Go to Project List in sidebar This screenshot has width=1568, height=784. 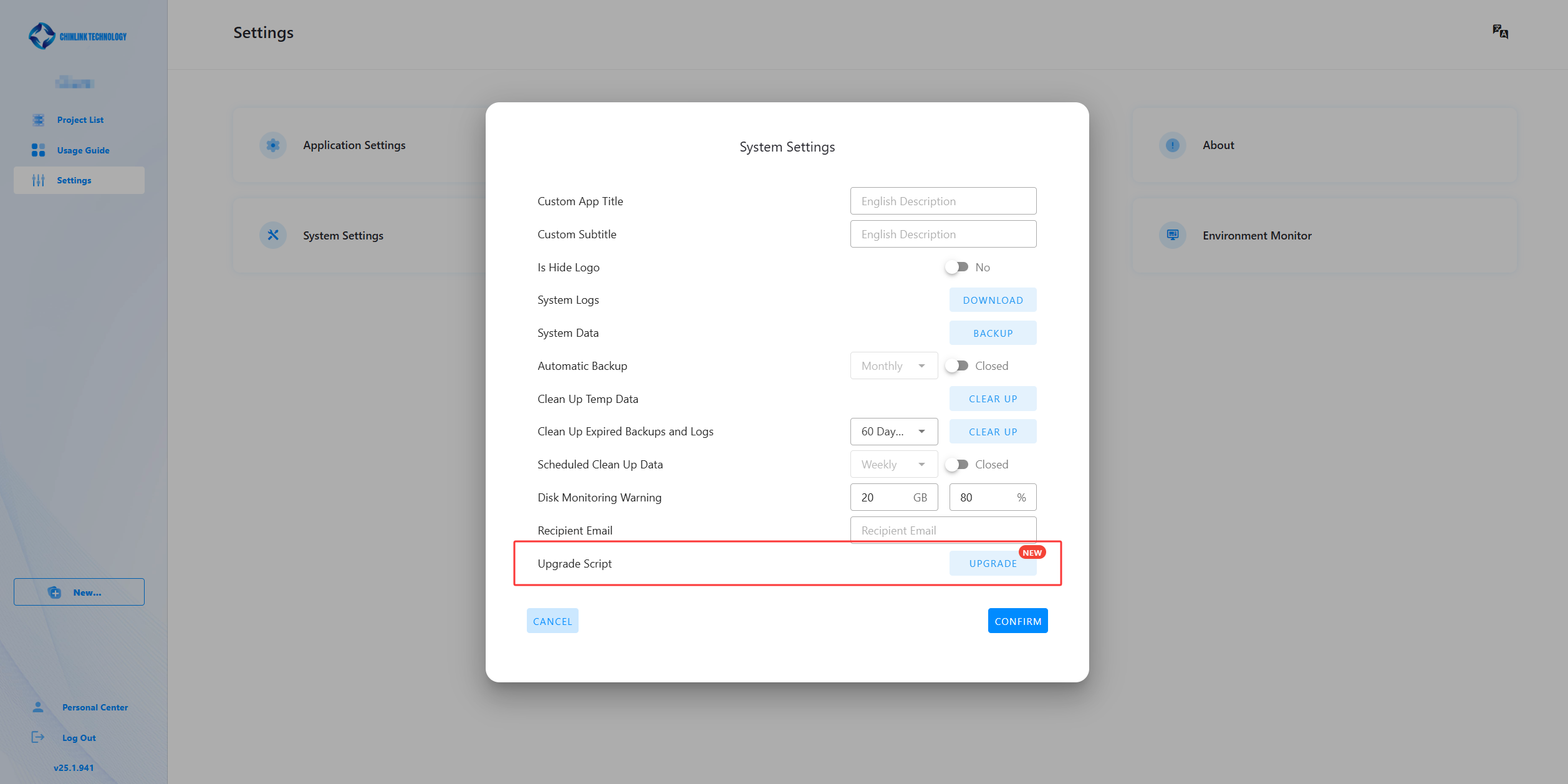(x=80, y=120)
